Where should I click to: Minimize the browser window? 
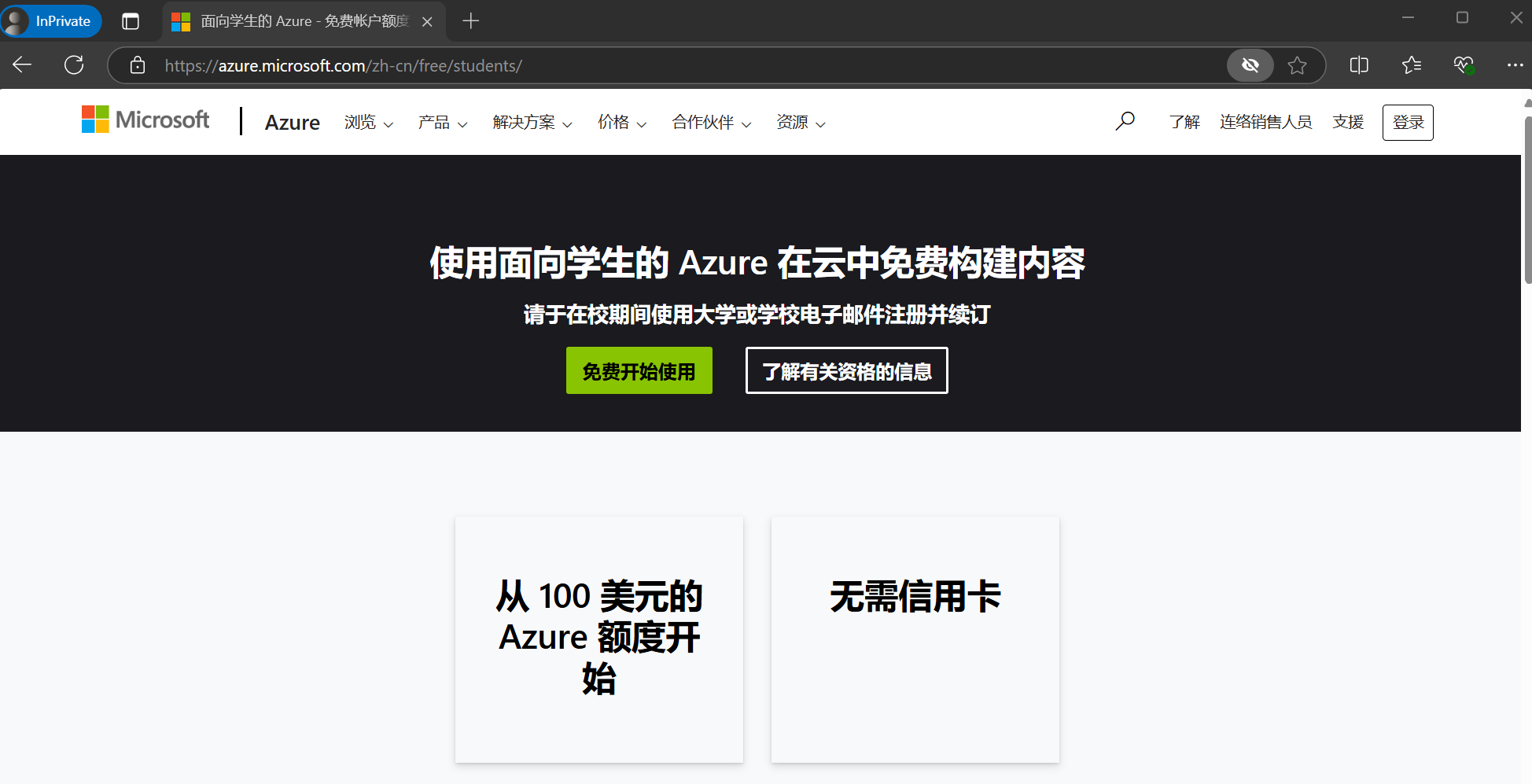pos(1408,17)
